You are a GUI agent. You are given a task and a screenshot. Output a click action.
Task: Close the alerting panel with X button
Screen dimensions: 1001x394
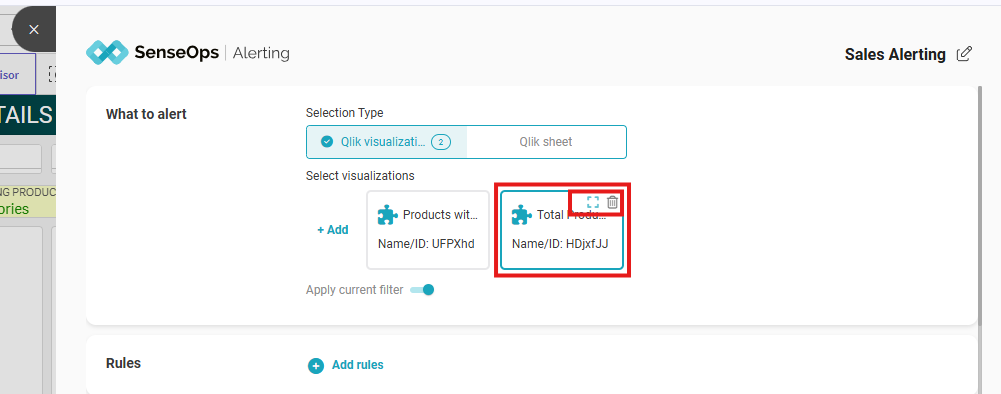click(34, 29)
